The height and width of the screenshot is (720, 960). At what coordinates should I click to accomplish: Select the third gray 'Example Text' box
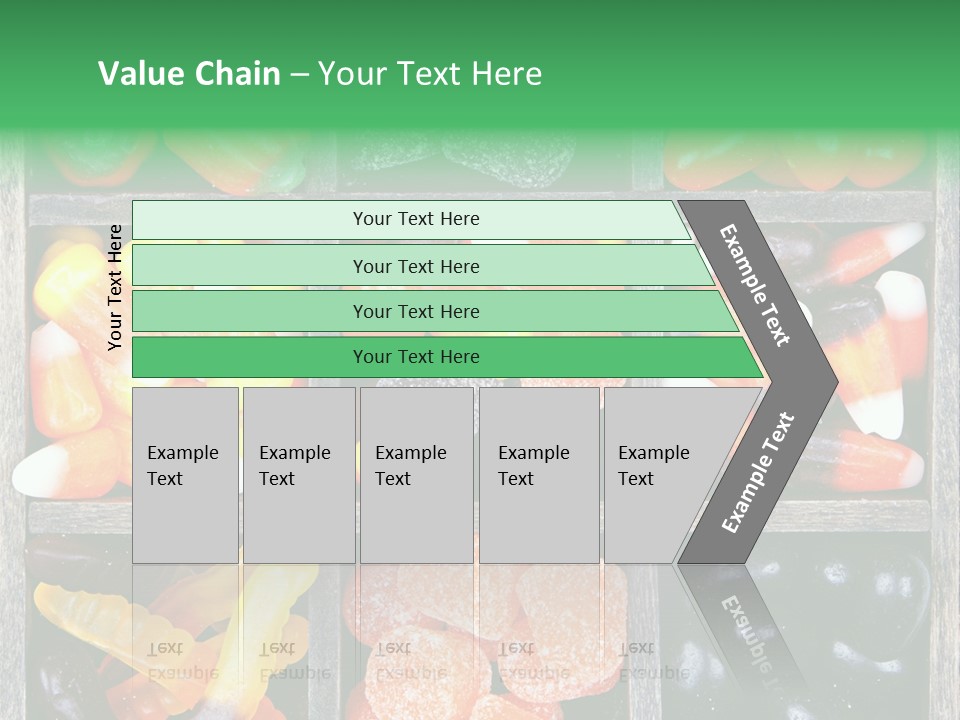click(417, 475)
